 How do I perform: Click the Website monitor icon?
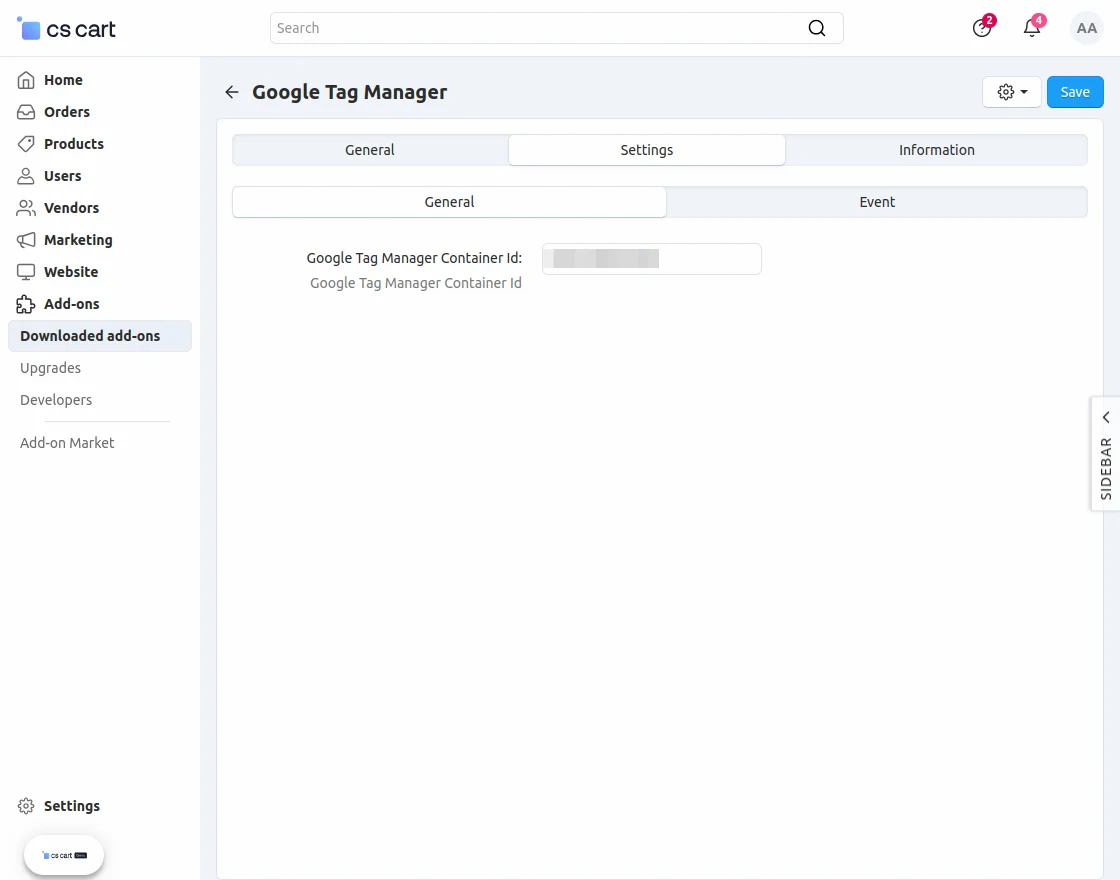[25, 272]
